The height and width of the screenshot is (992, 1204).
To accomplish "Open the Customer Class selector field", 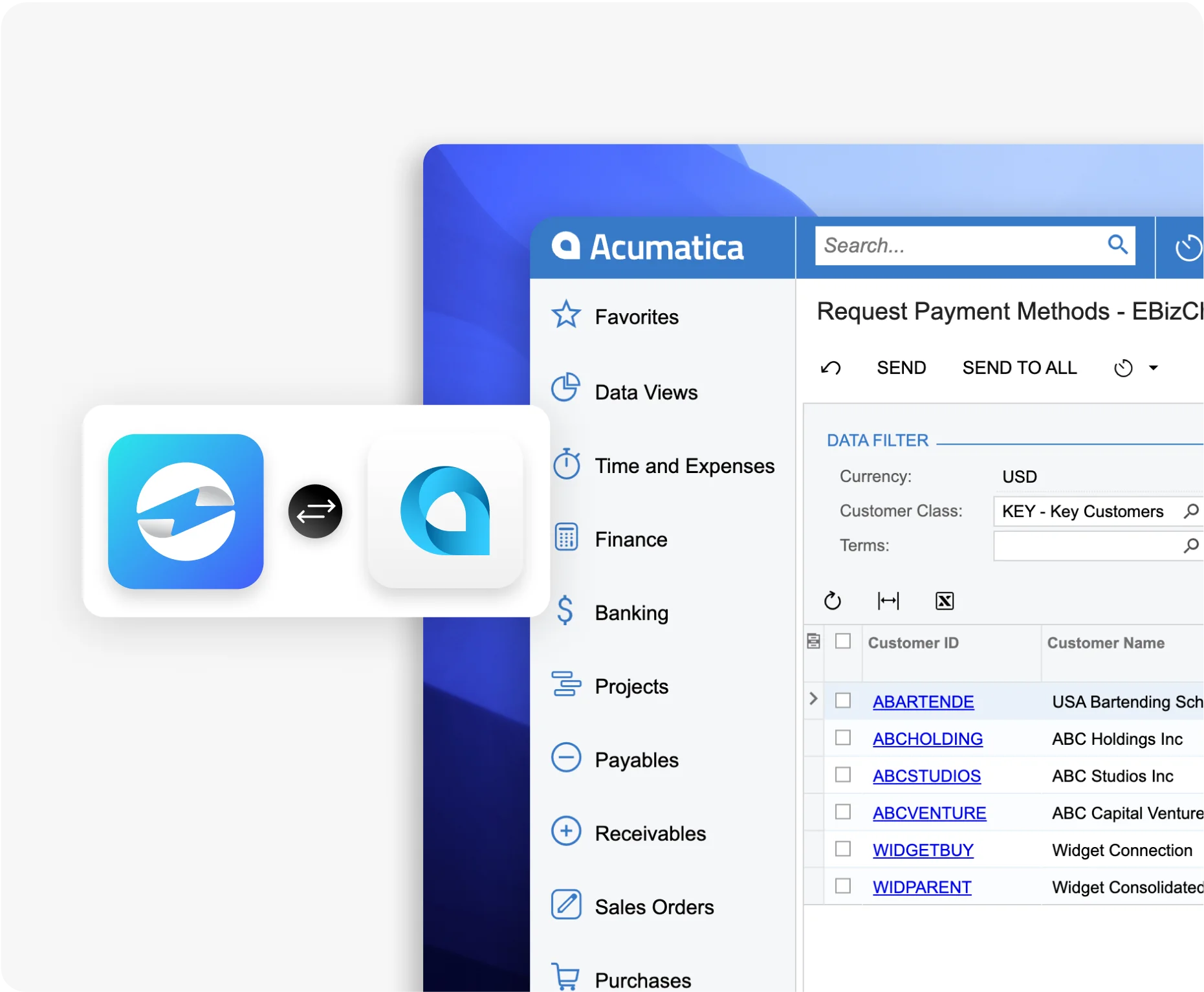I will tap(1098, 511).
